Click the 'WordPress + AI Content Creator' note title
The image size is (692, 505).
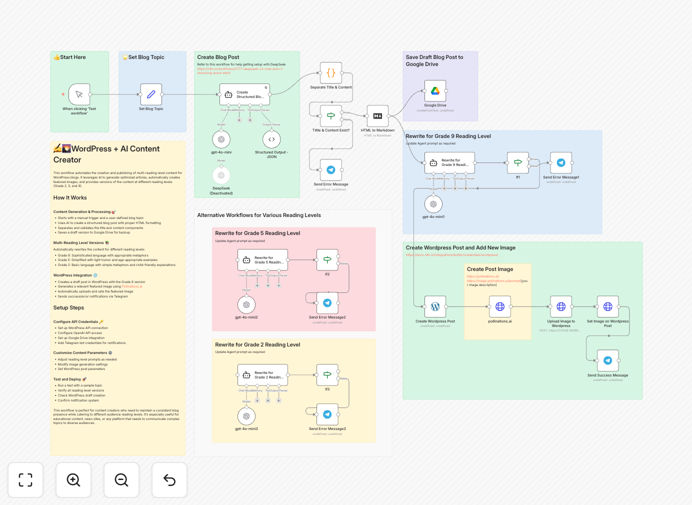click(x=106, y=154)
